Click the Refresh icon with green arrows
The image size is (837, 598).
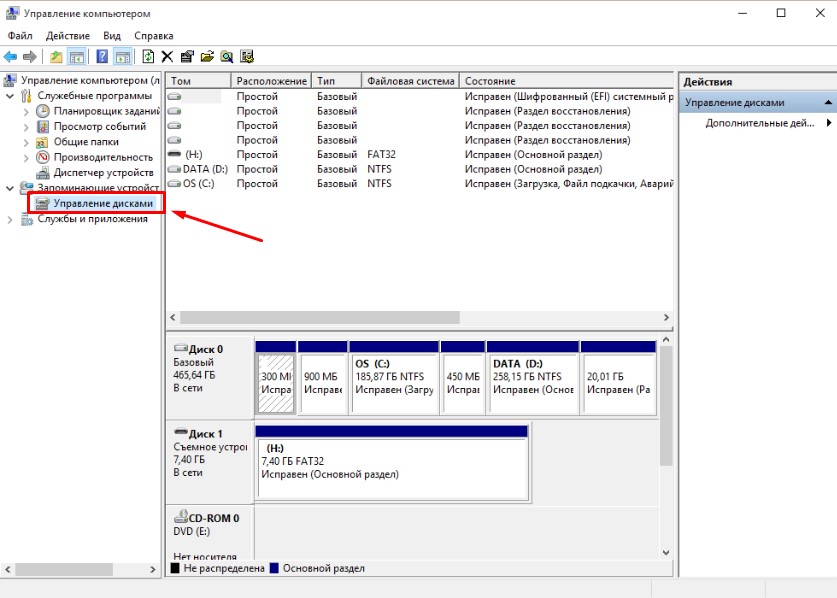pos(148,57)
